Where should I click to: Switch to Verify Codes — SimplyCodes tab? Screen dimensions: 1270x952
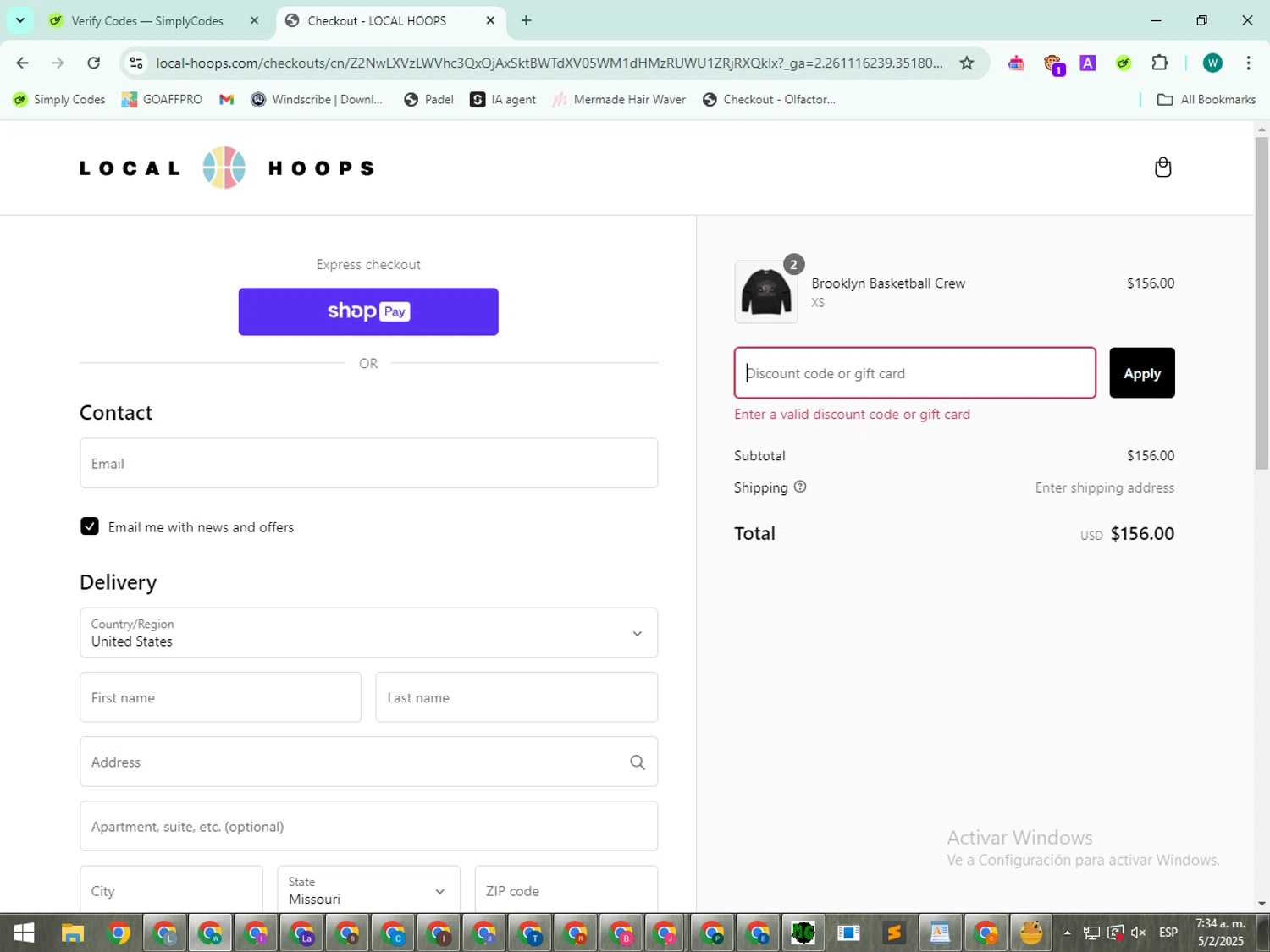pos(146,20)
